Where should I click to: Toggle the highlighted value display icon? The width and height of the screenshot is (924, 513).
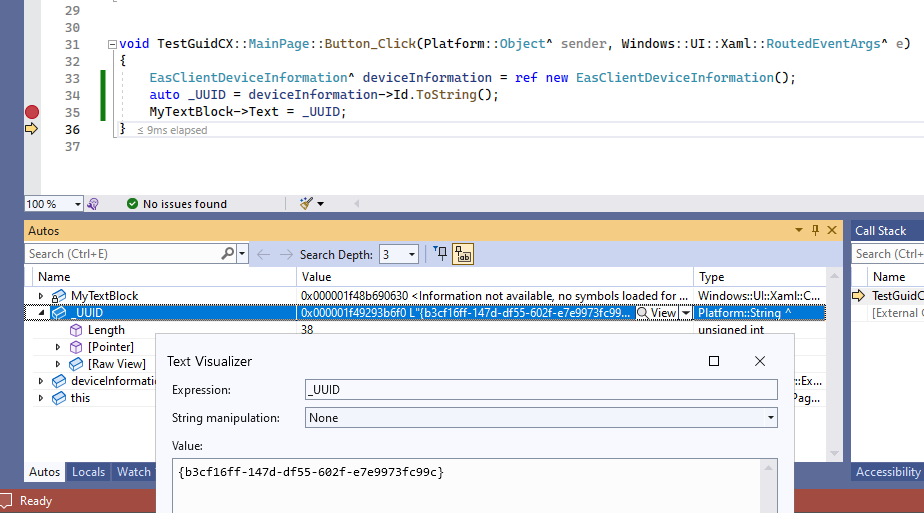(x=463, y=254)
